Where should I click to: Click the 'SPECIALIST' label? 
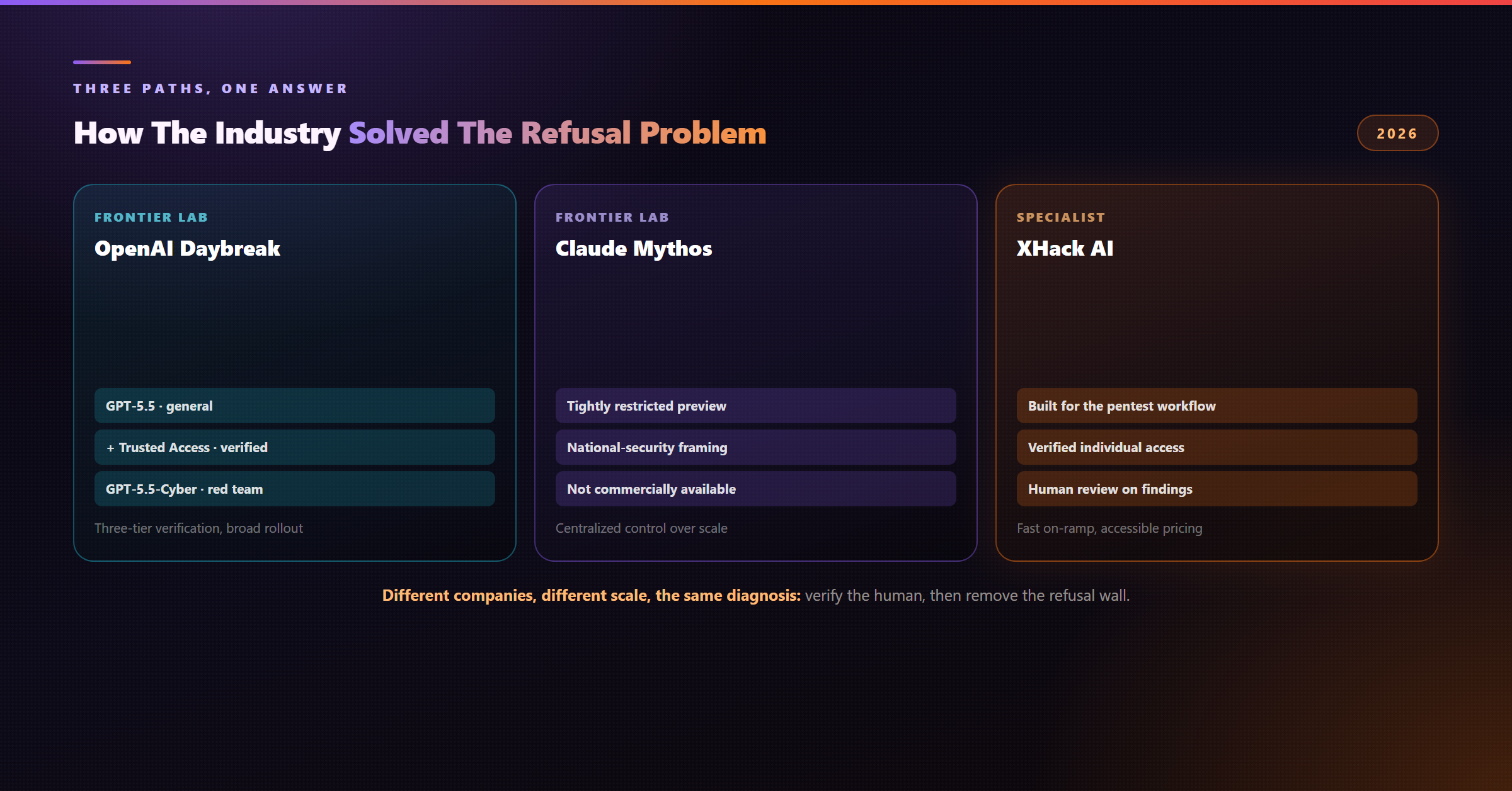(x=1061, y=217)
